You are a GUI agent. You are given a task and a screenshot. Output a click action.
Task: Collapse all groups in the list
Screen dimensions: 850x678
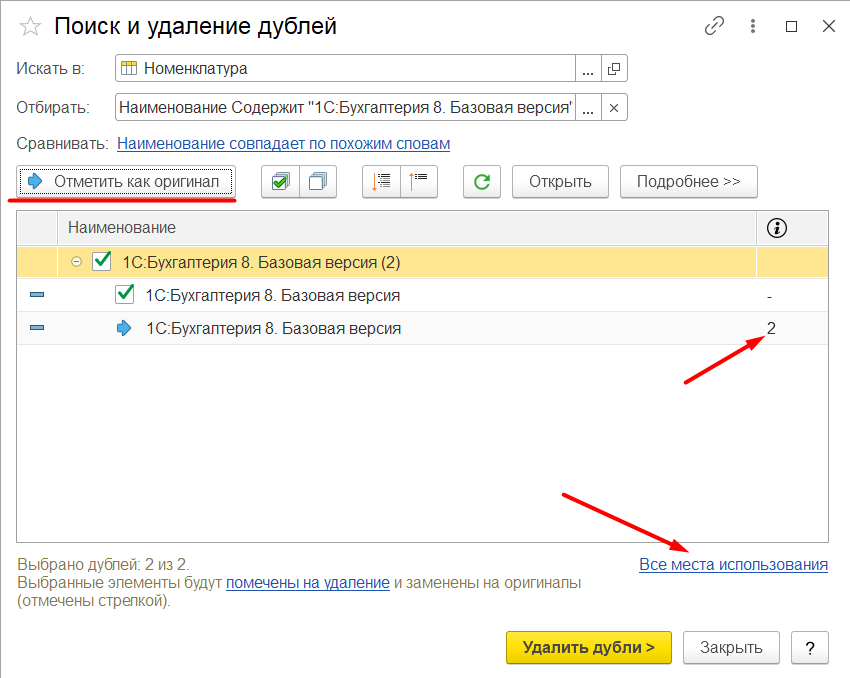point(418,182)
